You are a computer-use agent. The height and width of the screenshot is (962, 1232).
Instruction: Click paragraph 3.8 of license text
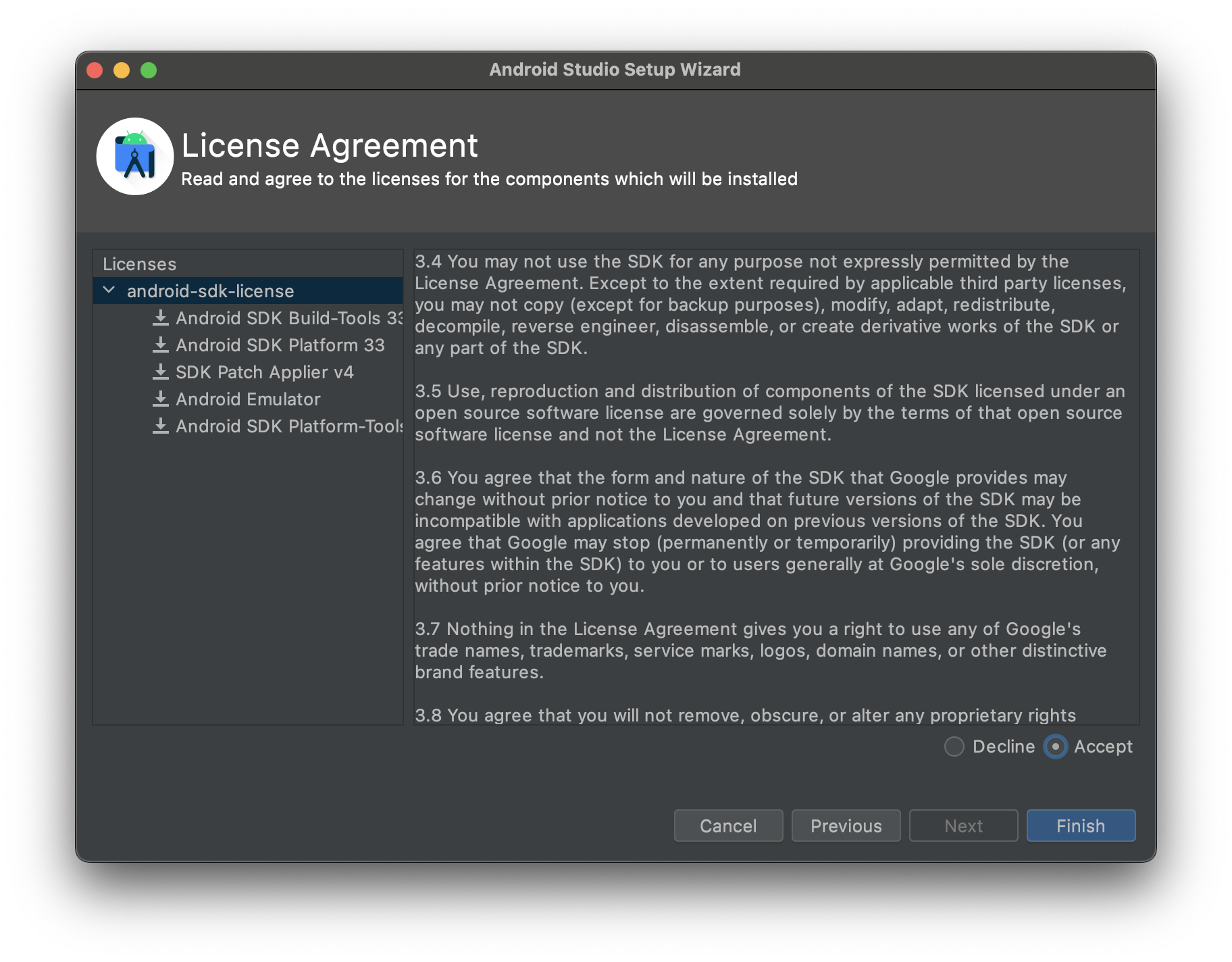pos(745,715)
